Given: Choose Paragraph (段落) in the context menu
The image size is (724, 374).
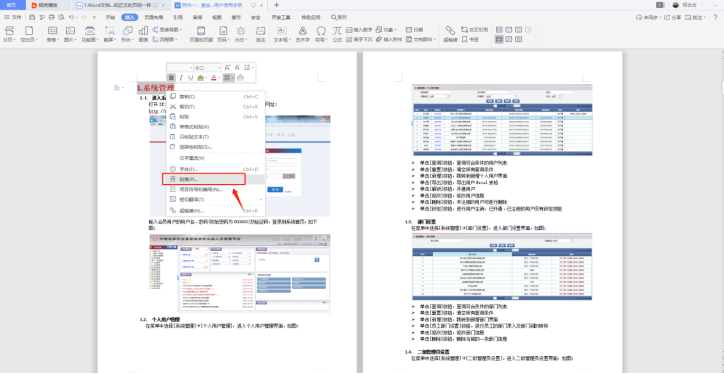Looking at the screenshot, I should (203, 179).
